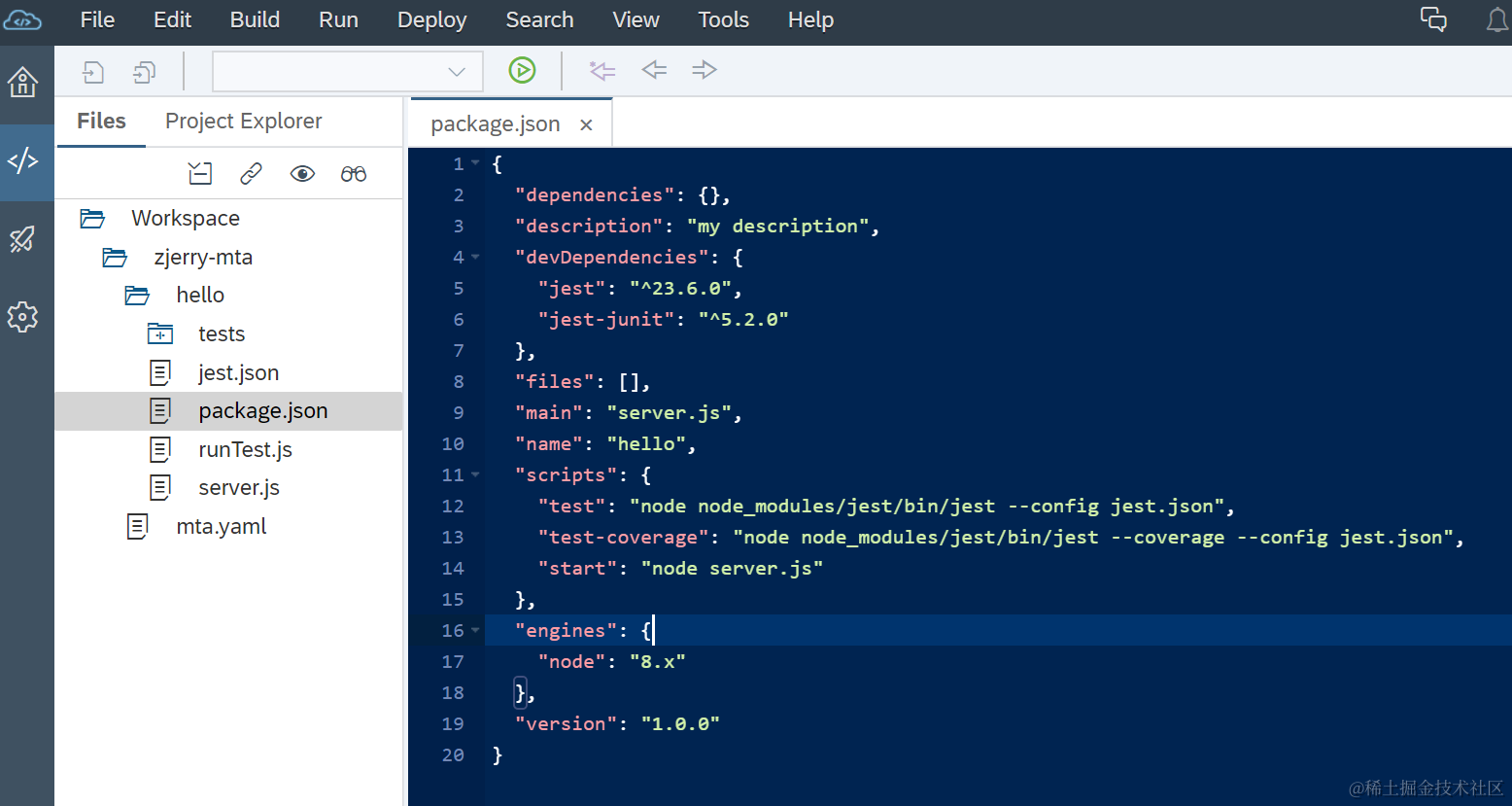This screenshot has width=1512, height=806.
Task: Collapse the Workspace folder
Action: (x=92, y=218)
